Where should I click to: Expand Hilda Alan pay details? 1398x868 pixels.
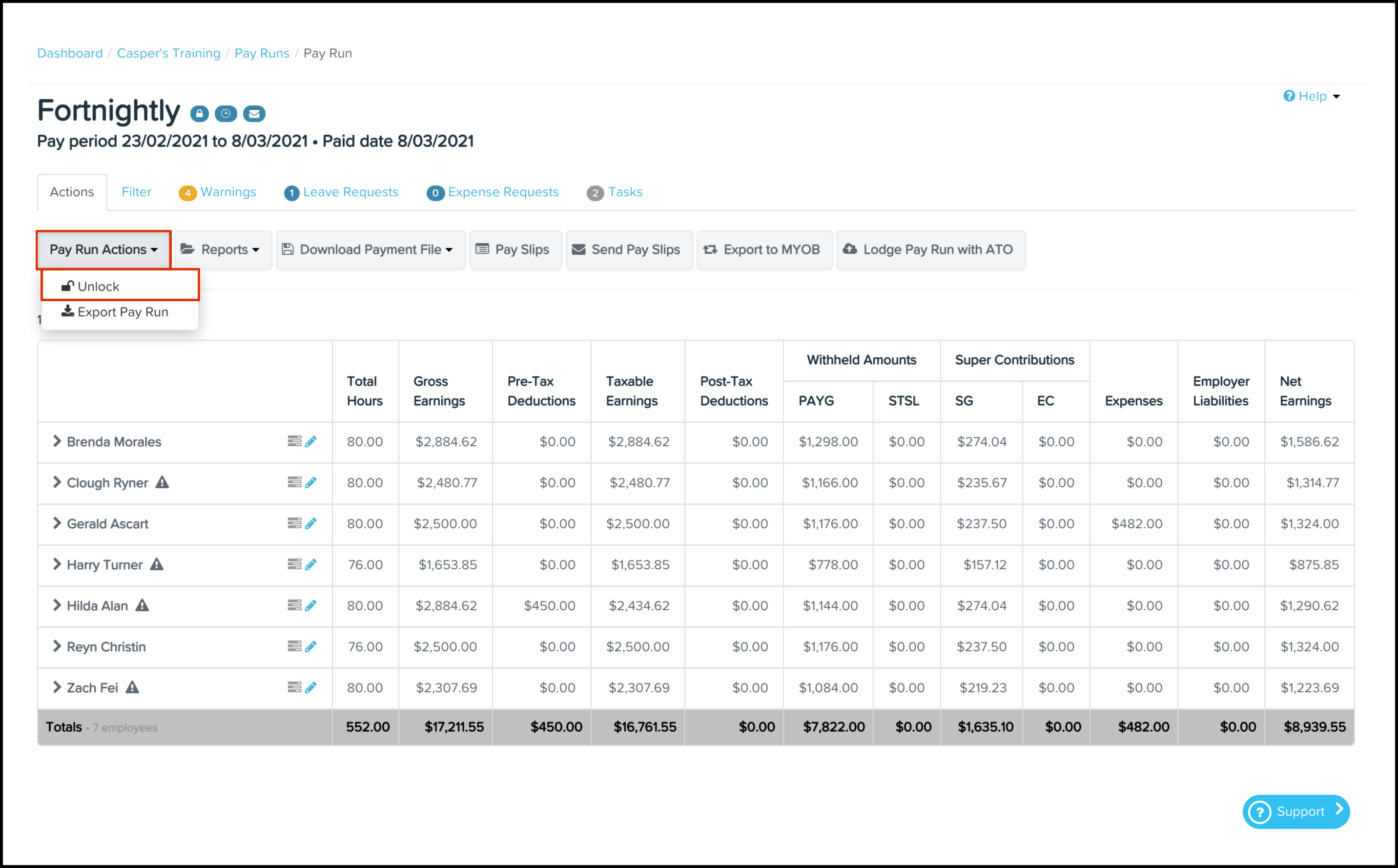click(57, 605)
